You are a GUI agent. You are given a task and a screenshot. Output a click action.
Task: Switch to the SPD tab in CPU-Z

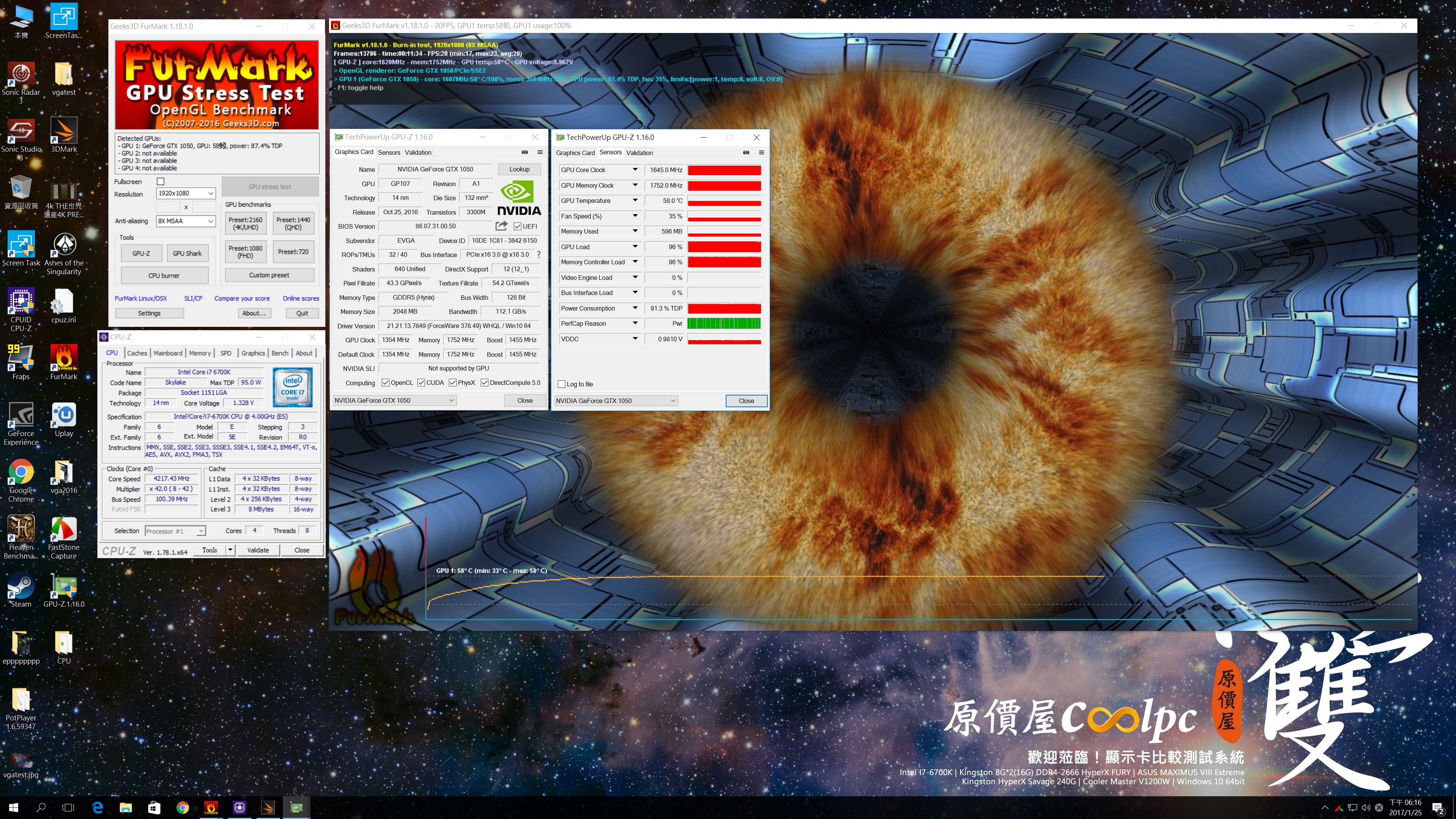pos(226,353)
